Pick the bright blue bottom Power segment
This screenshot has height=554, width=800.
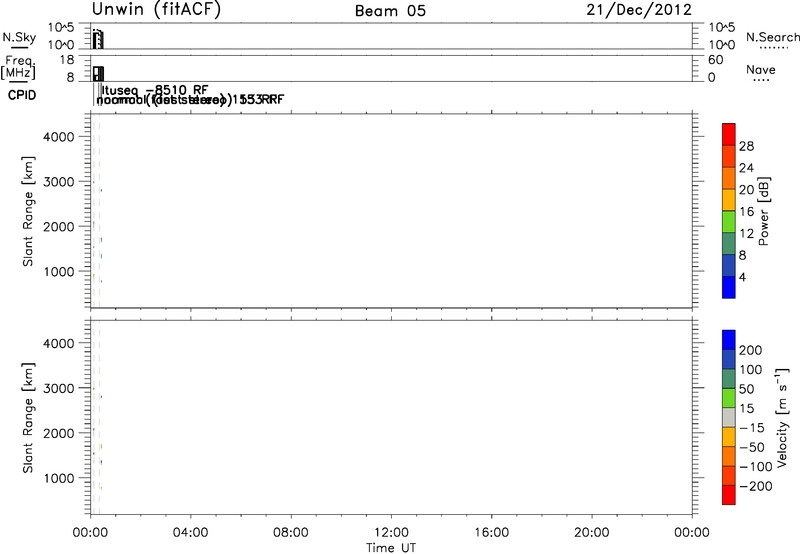729,287
